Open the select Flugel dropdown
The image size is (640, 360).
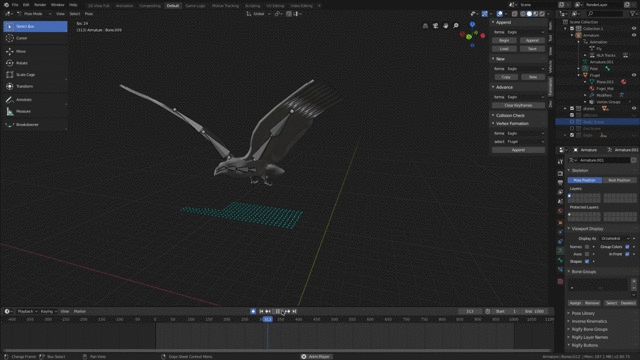click(x=525, y=142)
